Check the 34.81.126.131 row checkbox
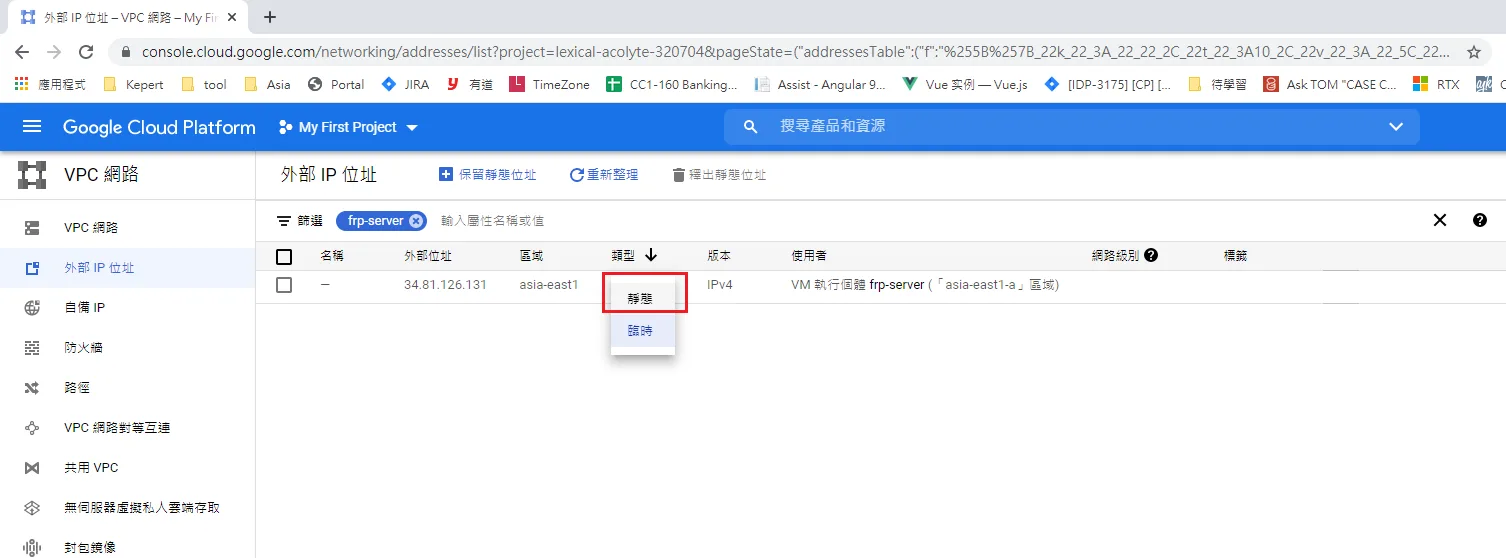Viewport: 1506px width, 558px height. click(x=284, y=285)
